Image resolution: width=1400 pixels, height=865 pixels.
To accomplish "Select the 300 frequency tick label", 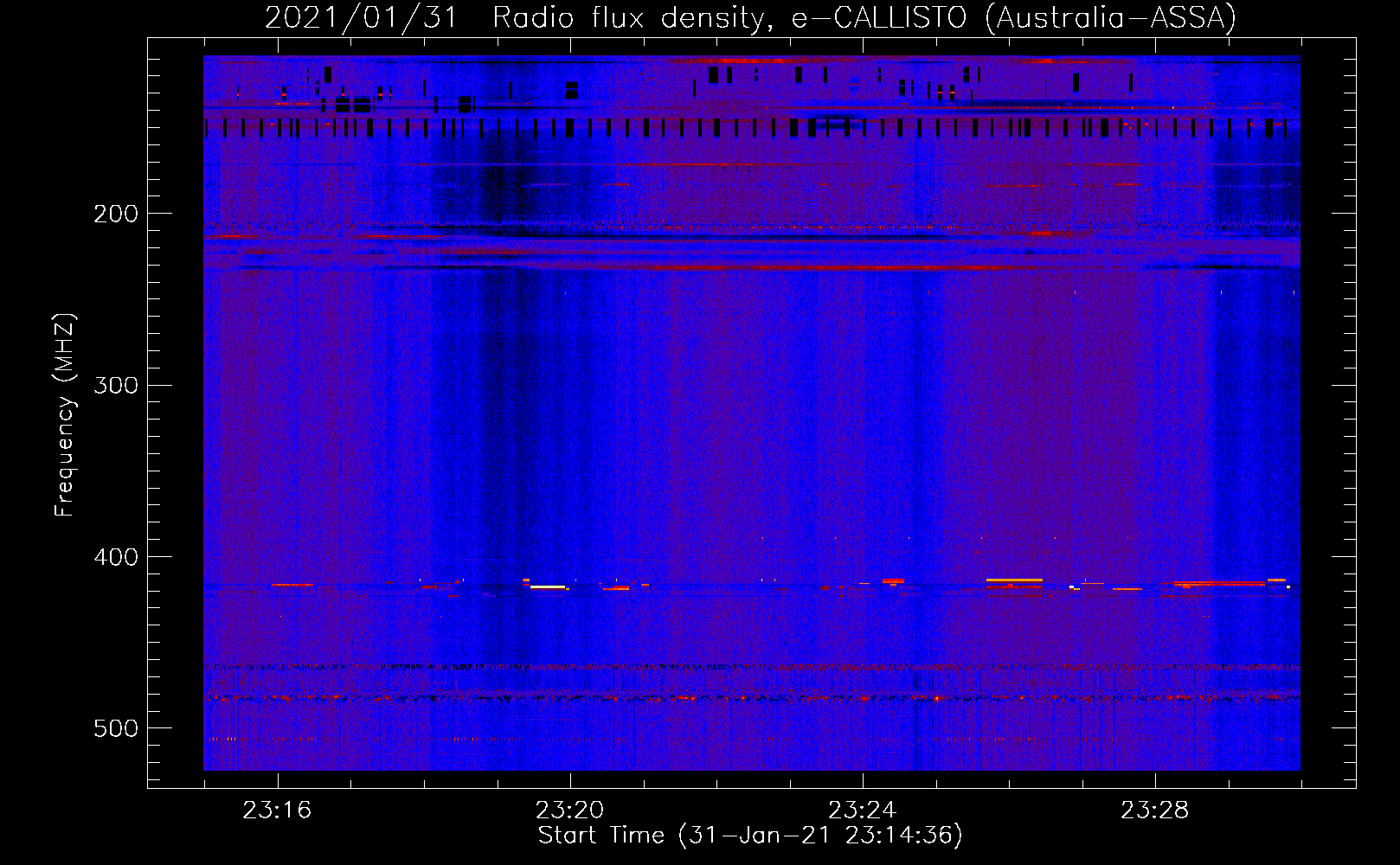I will [x=115, y=385].
